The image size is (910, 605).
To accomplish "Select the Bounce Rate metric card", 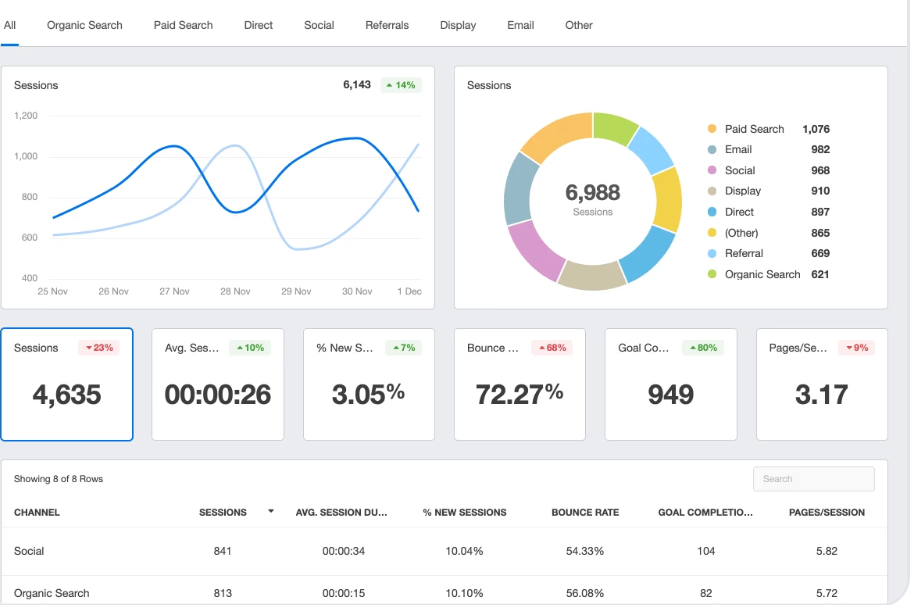I will pyautogui.click(x=519, y=384).
